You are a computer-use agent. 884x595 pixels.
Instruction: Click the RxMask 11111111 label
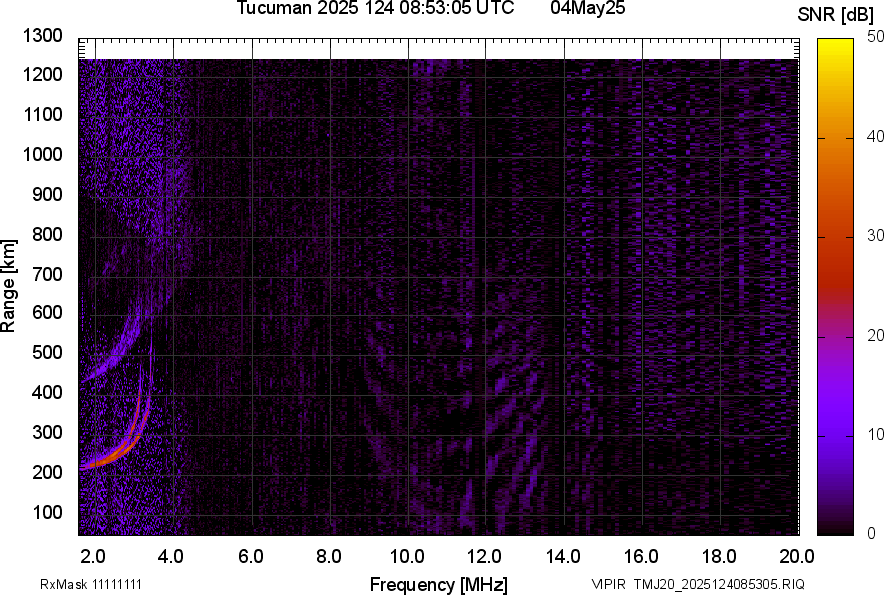click(x=91, y=584)
